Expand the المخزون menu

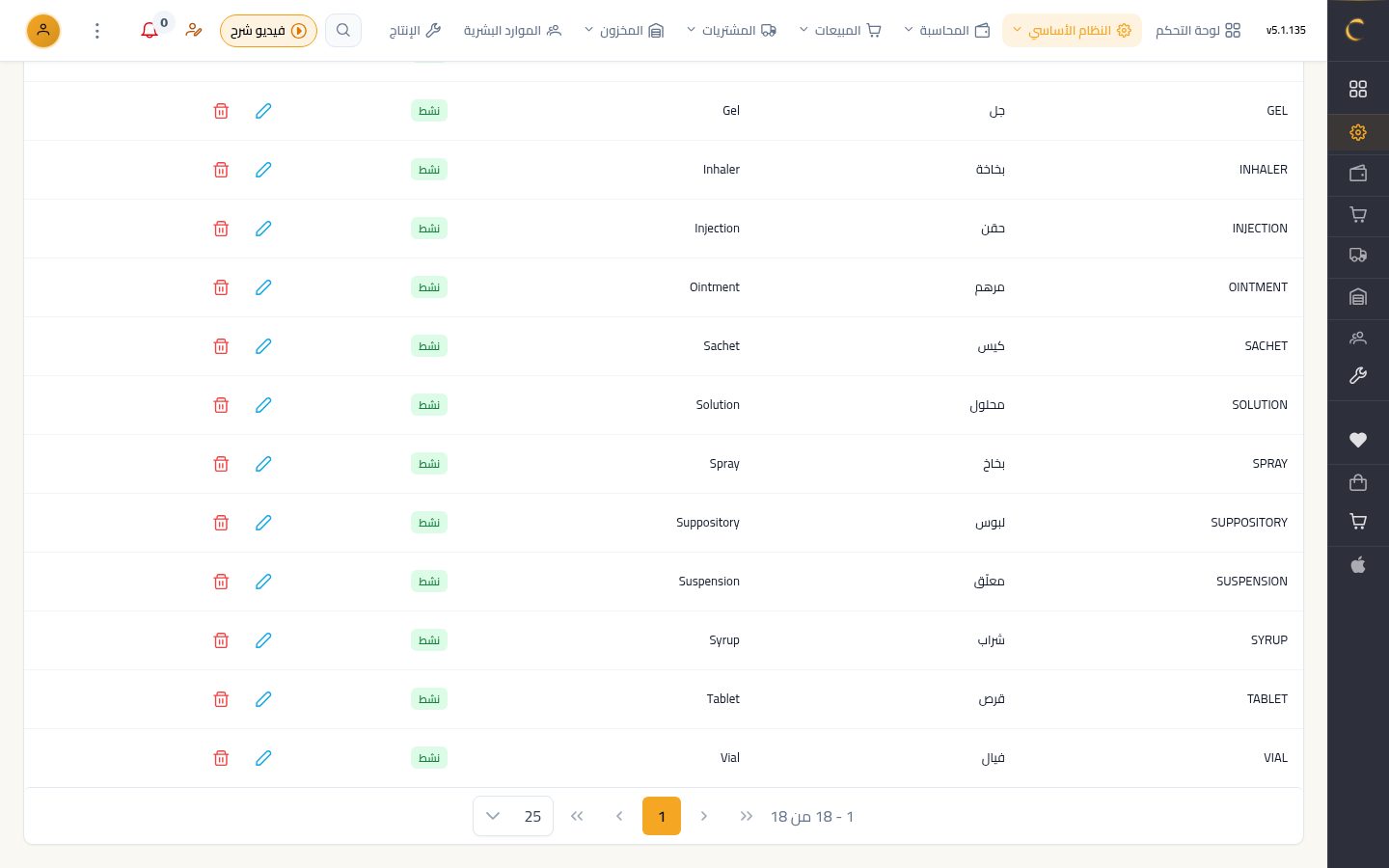[624, 31]
